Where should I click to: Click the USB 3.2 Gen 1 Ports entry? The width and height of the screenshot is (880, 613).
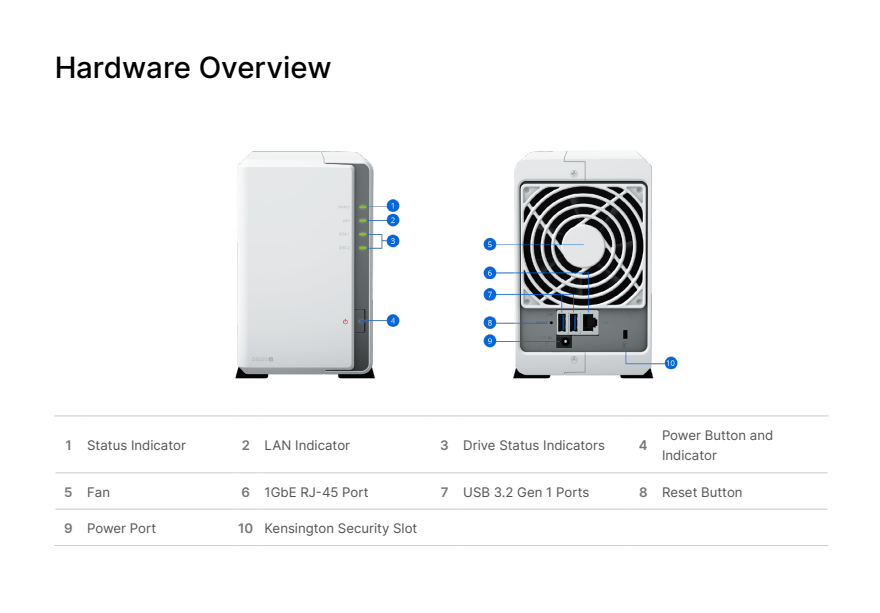pyautogui.click(x=526, y=492)
